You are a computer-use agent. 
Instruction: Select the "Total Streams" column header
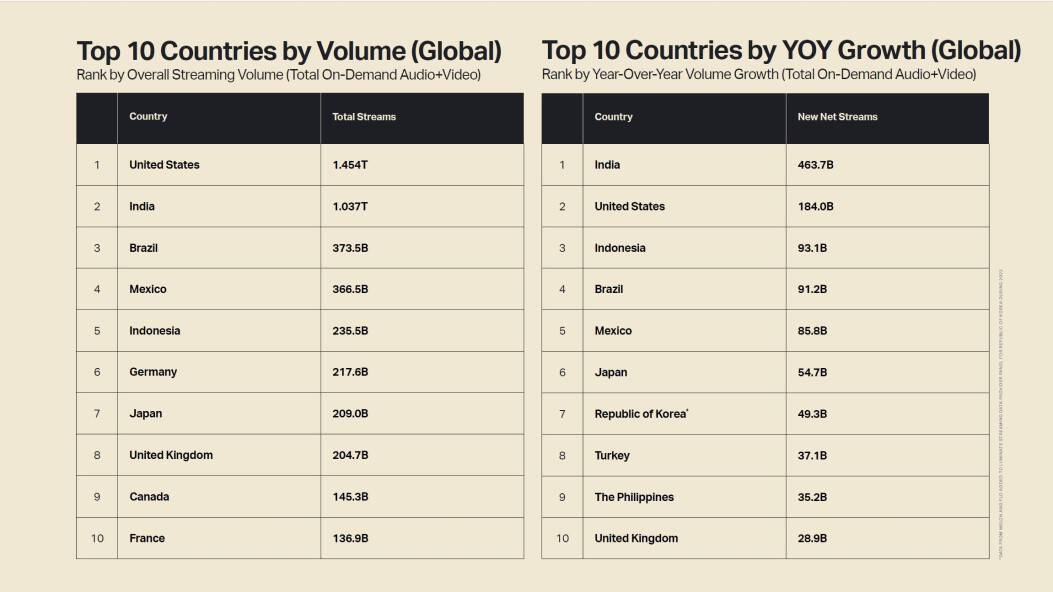364,117
